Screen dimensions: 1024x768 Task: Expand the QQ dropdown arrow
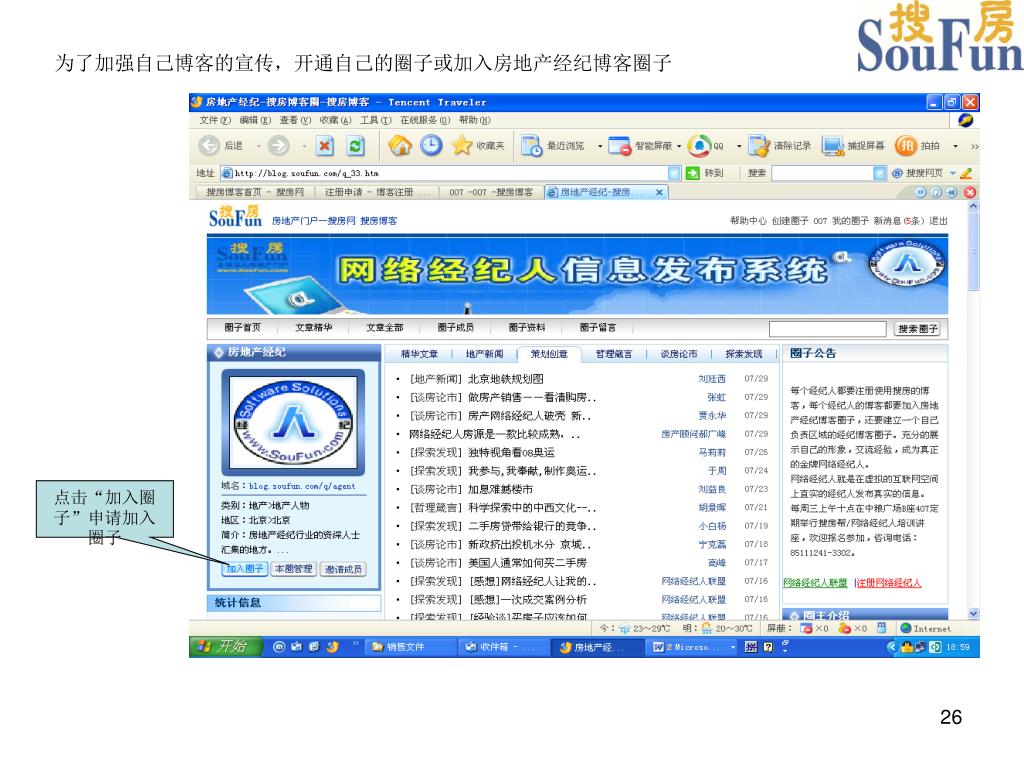[x=739, y=146]
